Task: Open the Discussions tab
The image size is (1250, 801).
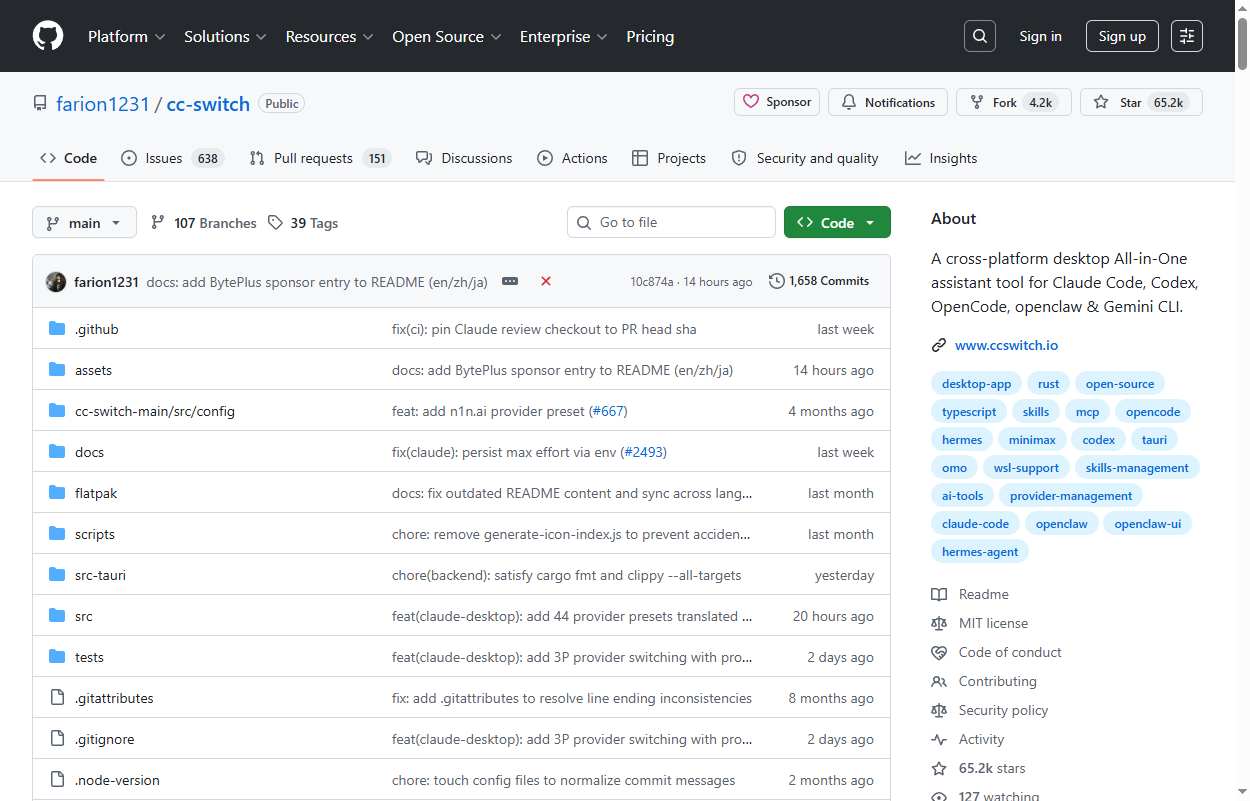Action: click(x=464, y=158)
